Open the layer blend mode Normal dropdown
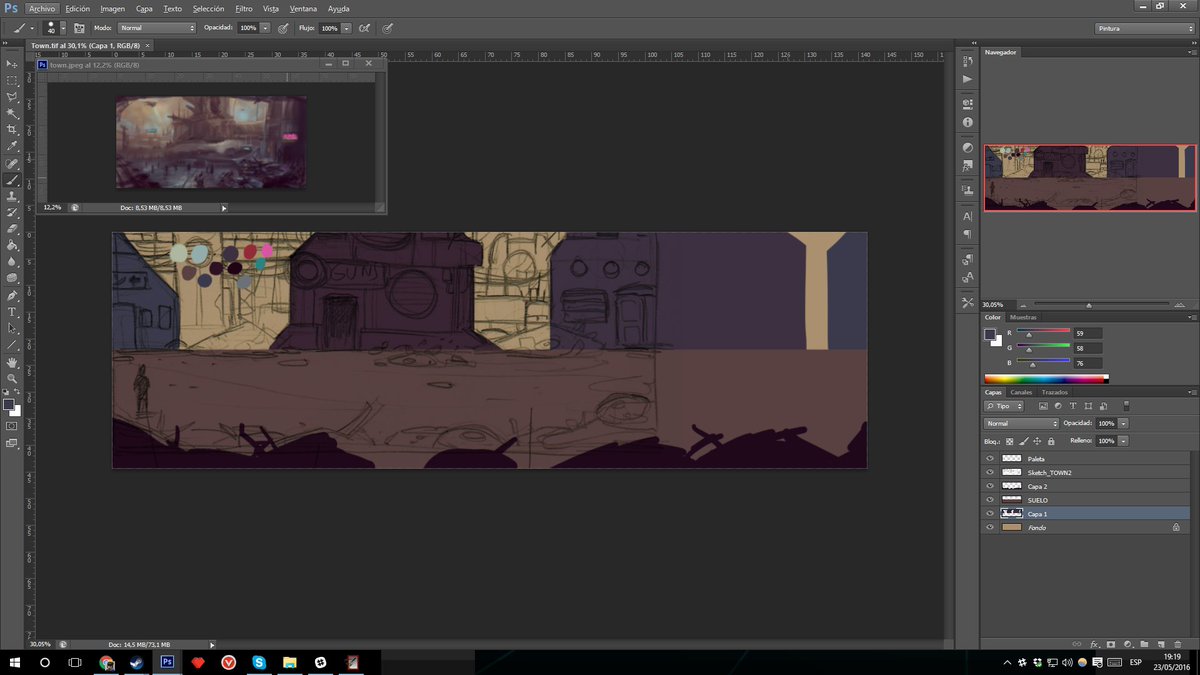The height and width of the screenshot is (675, 1200). pyautogui.click(x=1021, y=423)
